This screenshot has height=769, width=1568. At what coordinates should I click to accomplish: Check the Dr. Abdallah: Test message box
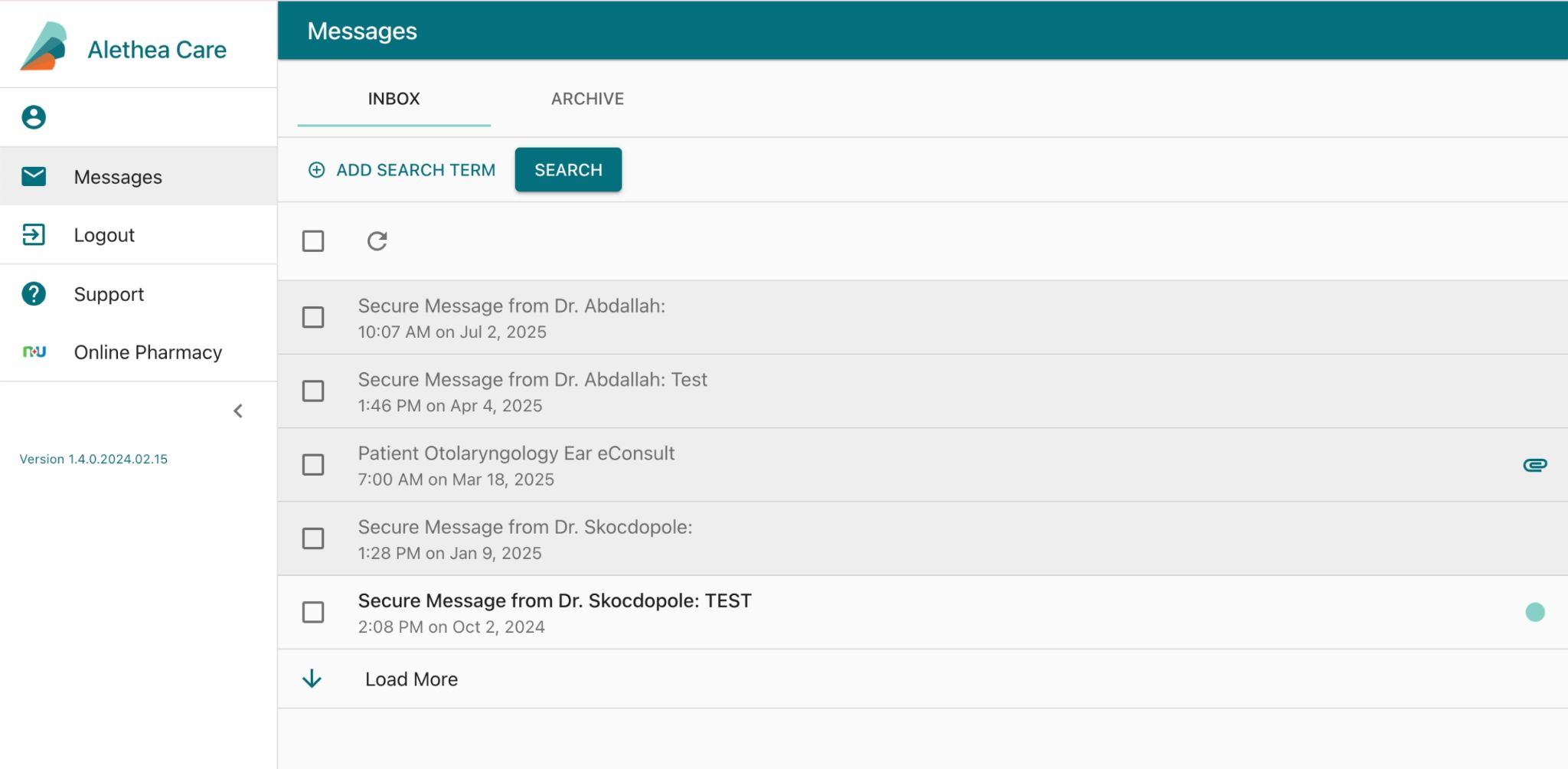(313, 391)
